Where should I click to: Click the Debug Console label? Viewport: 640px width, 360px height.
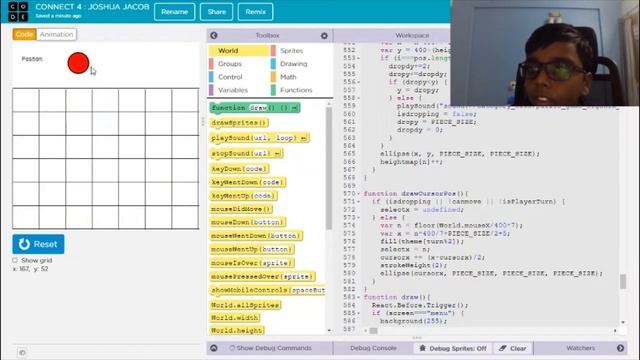pyautogui.click(x=373, y=348)
